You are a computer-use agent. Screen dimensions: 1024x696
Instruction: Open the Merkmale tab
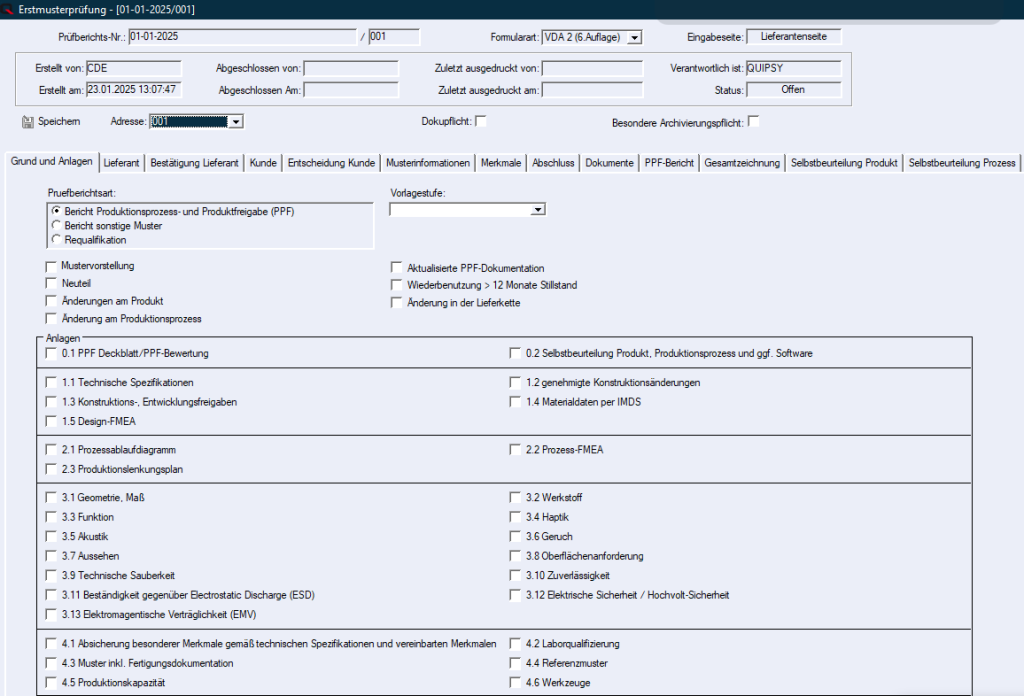501,163
